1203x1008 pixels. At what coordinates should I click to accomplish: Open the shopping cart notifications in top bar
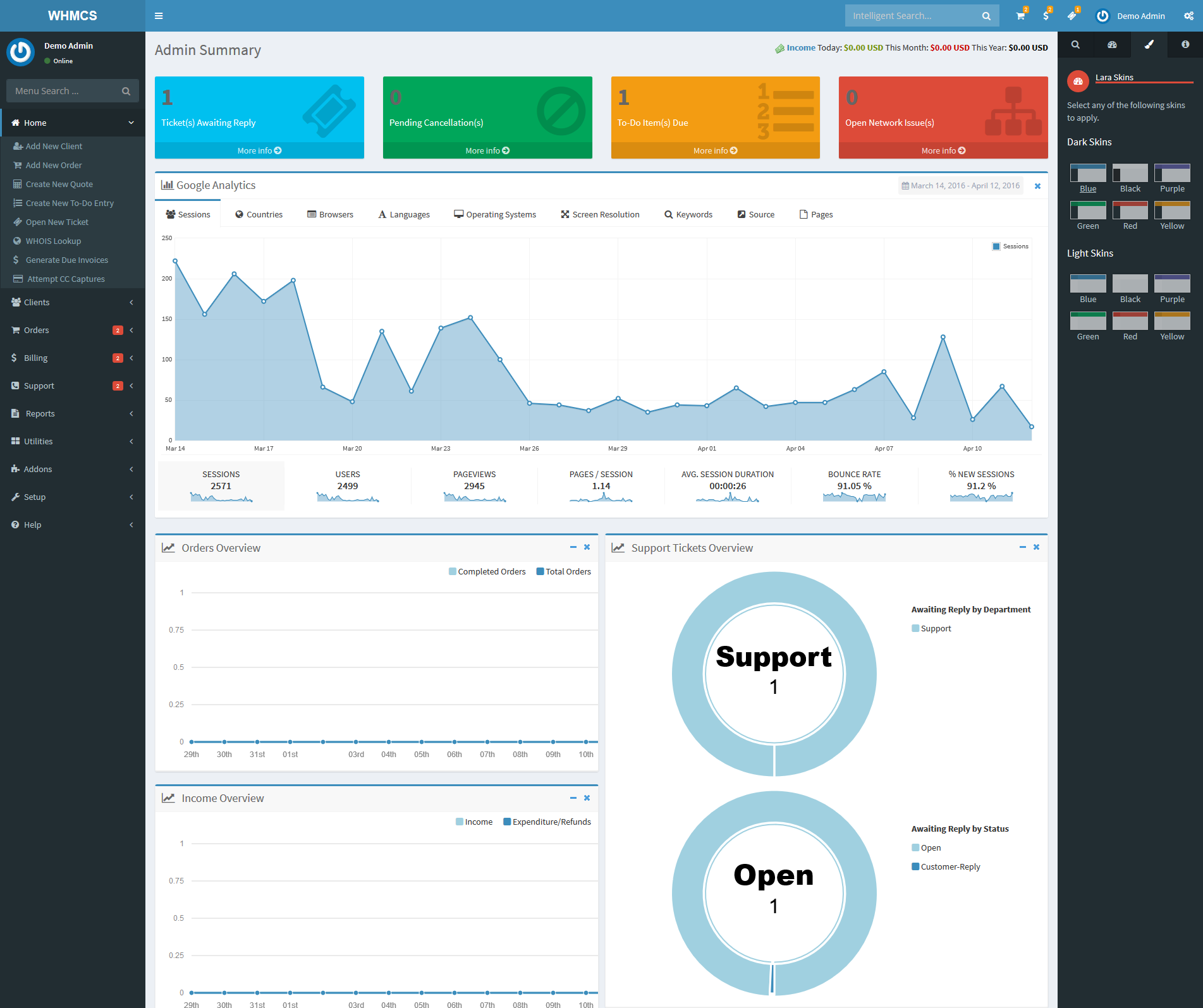click(x=1019, y=15)
